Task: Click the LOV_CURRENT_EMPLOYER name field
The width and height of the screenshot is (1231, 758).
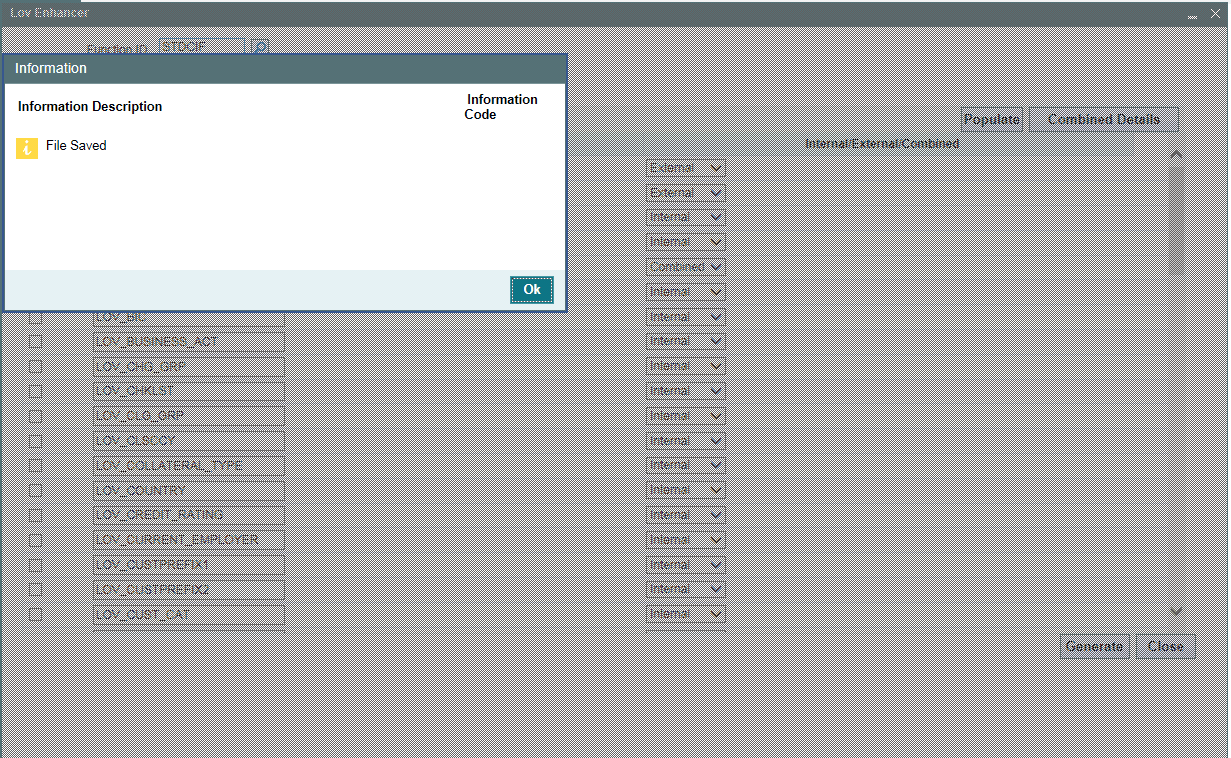Action: 189,539
